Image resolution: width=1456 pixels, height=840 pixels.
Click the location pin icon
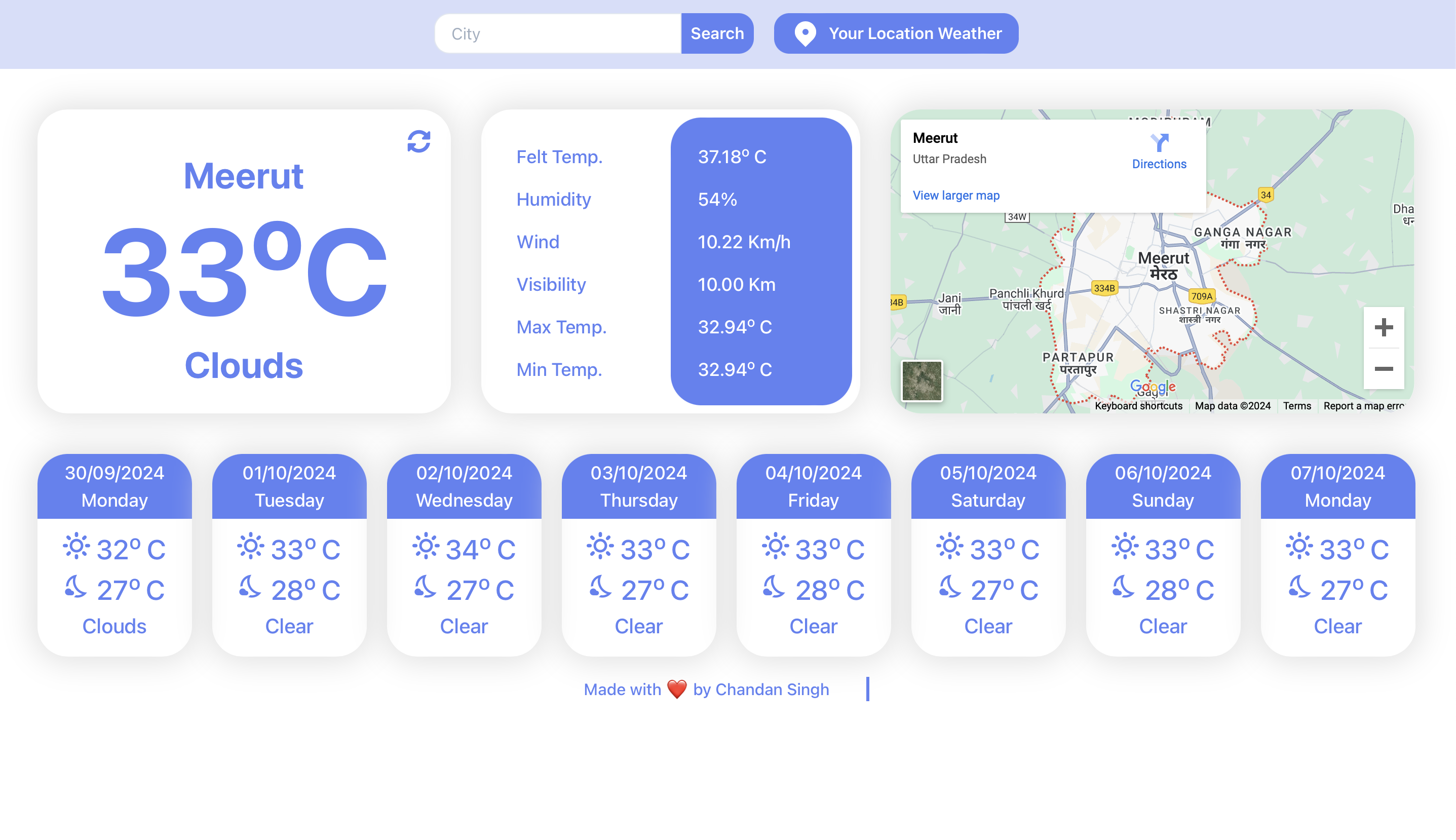click(x=806, y=33)
